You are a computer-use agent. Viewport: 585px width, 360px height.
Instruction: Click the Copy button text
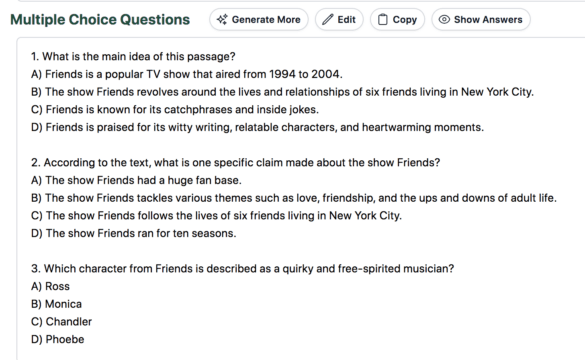[x=404, y=20]
